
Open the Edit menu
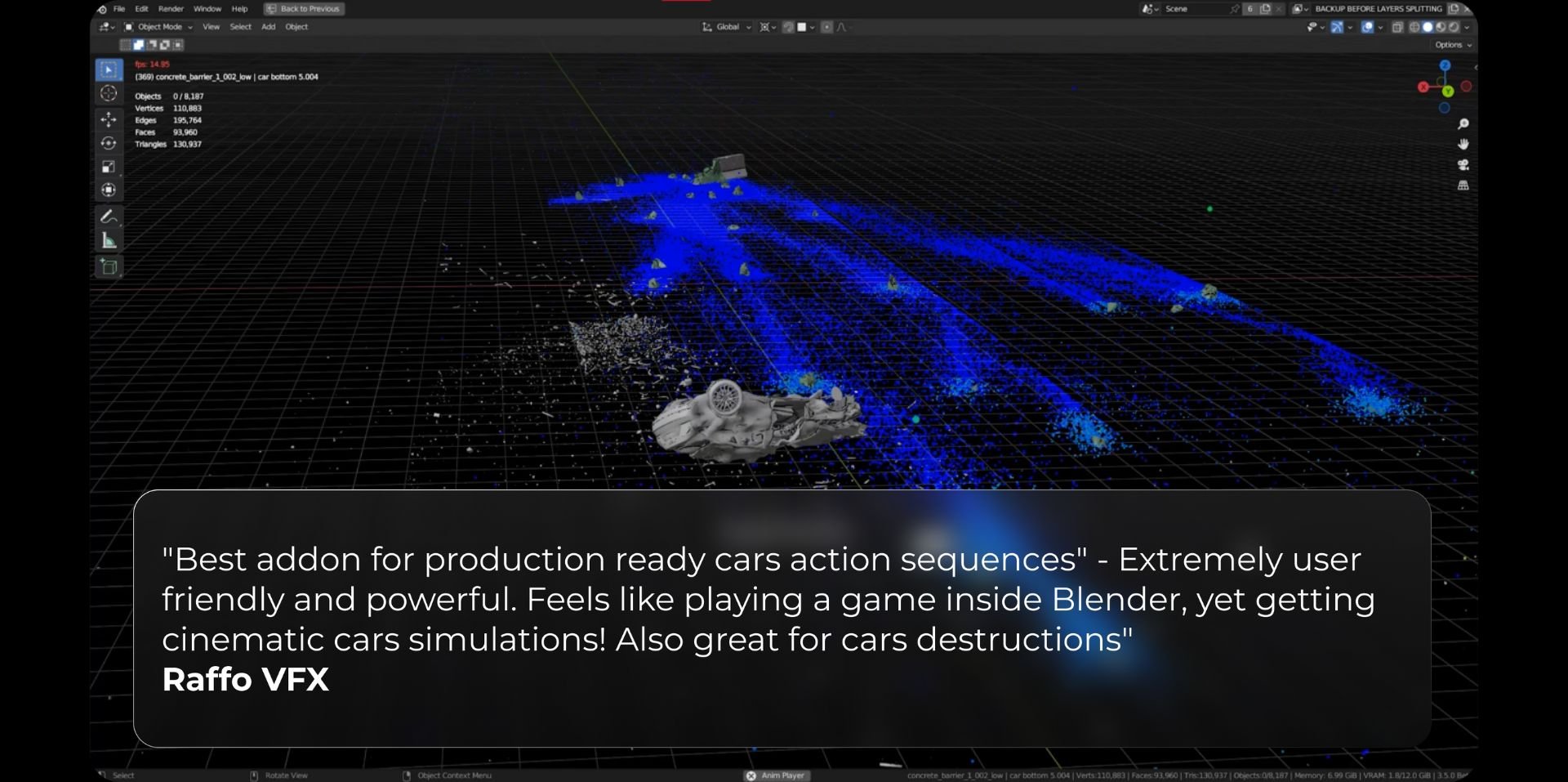point(142,9)
